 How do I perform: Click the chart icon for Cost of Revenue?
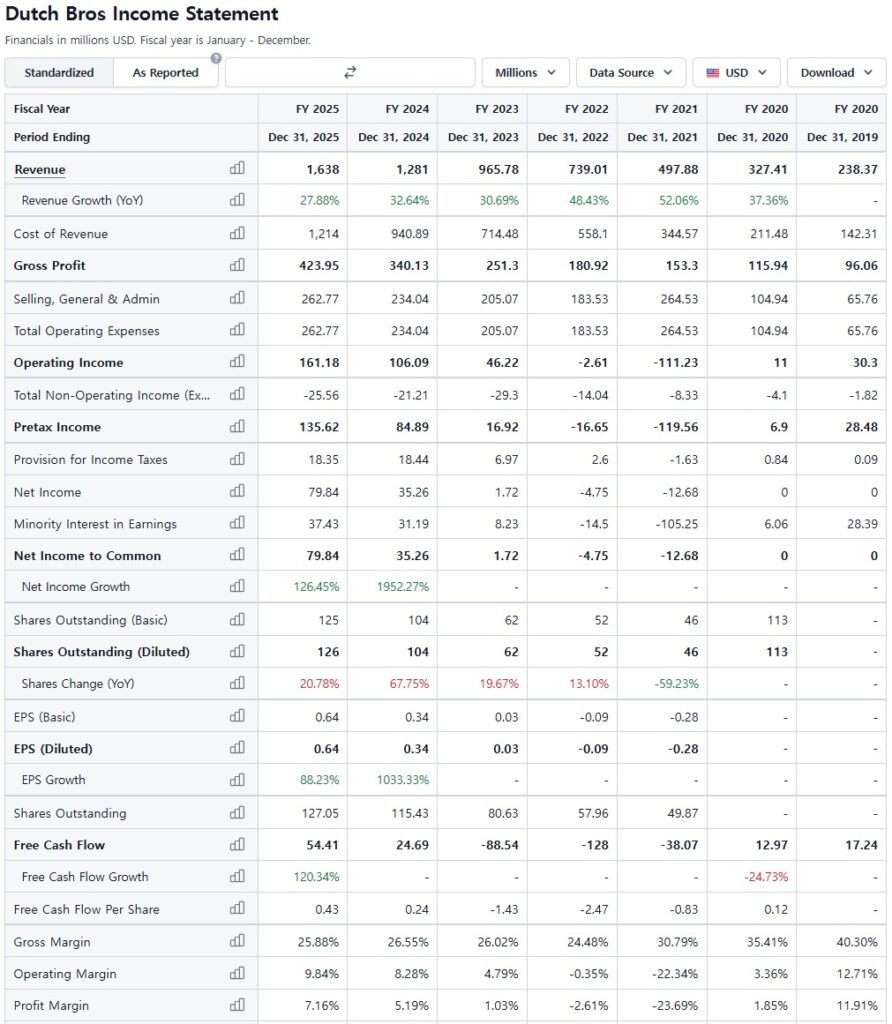coord(237,234)
